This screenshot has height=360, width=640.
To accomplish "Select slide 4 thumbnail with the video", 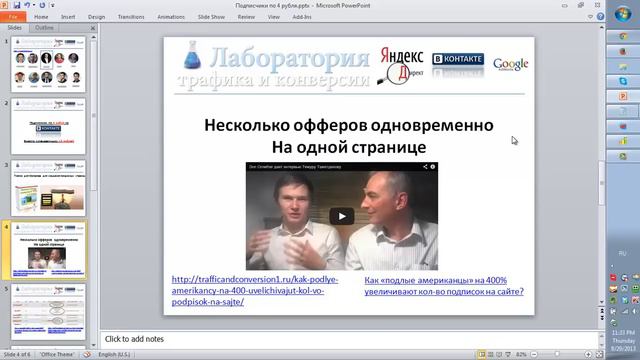I will tap(48, 250).
